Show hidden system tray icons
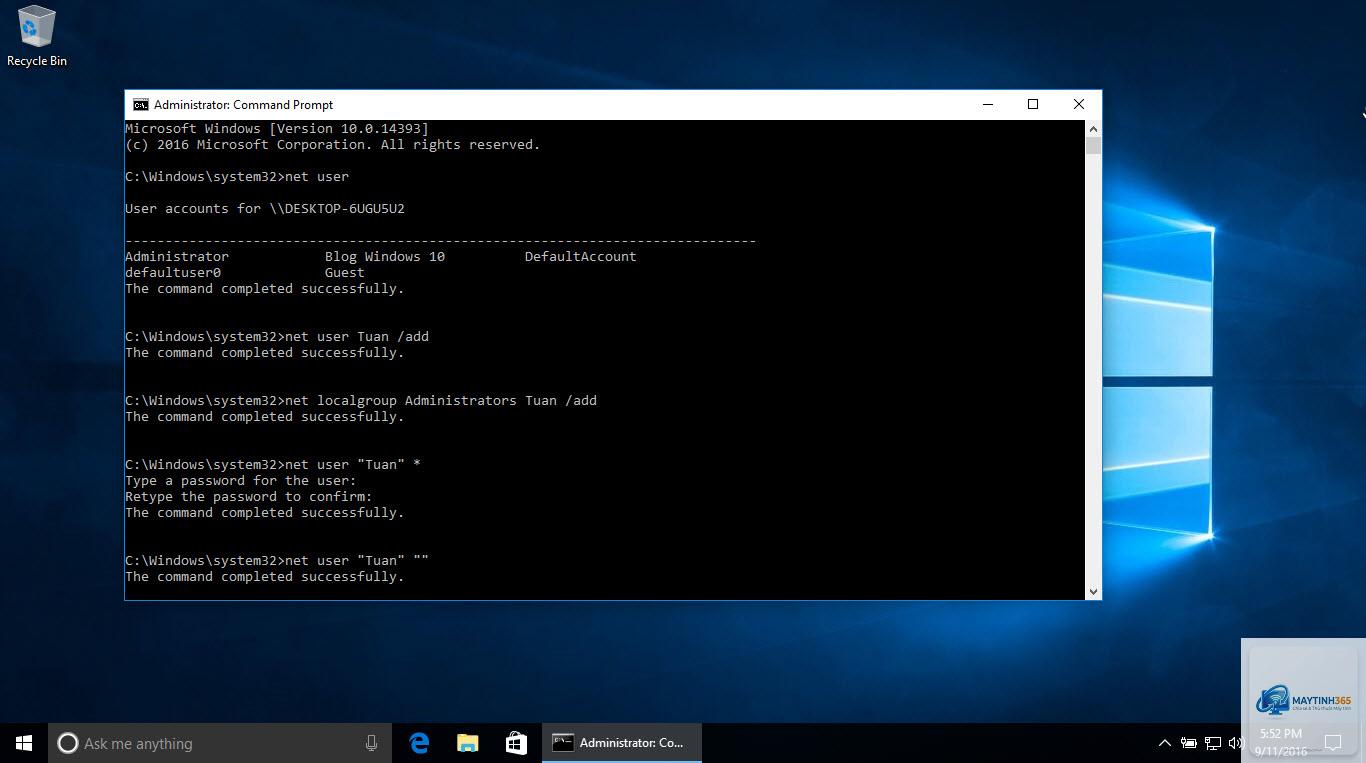 click(x=1164, y=743)
